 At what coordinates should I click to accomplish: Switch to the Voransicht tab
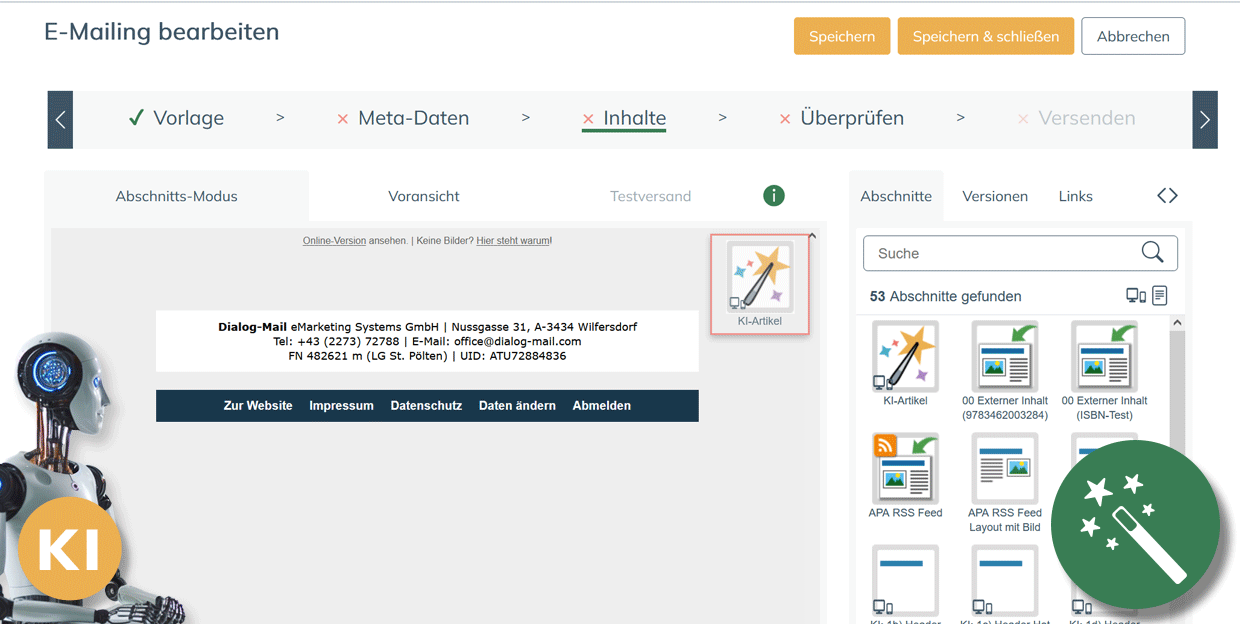(x=424, y=196)
